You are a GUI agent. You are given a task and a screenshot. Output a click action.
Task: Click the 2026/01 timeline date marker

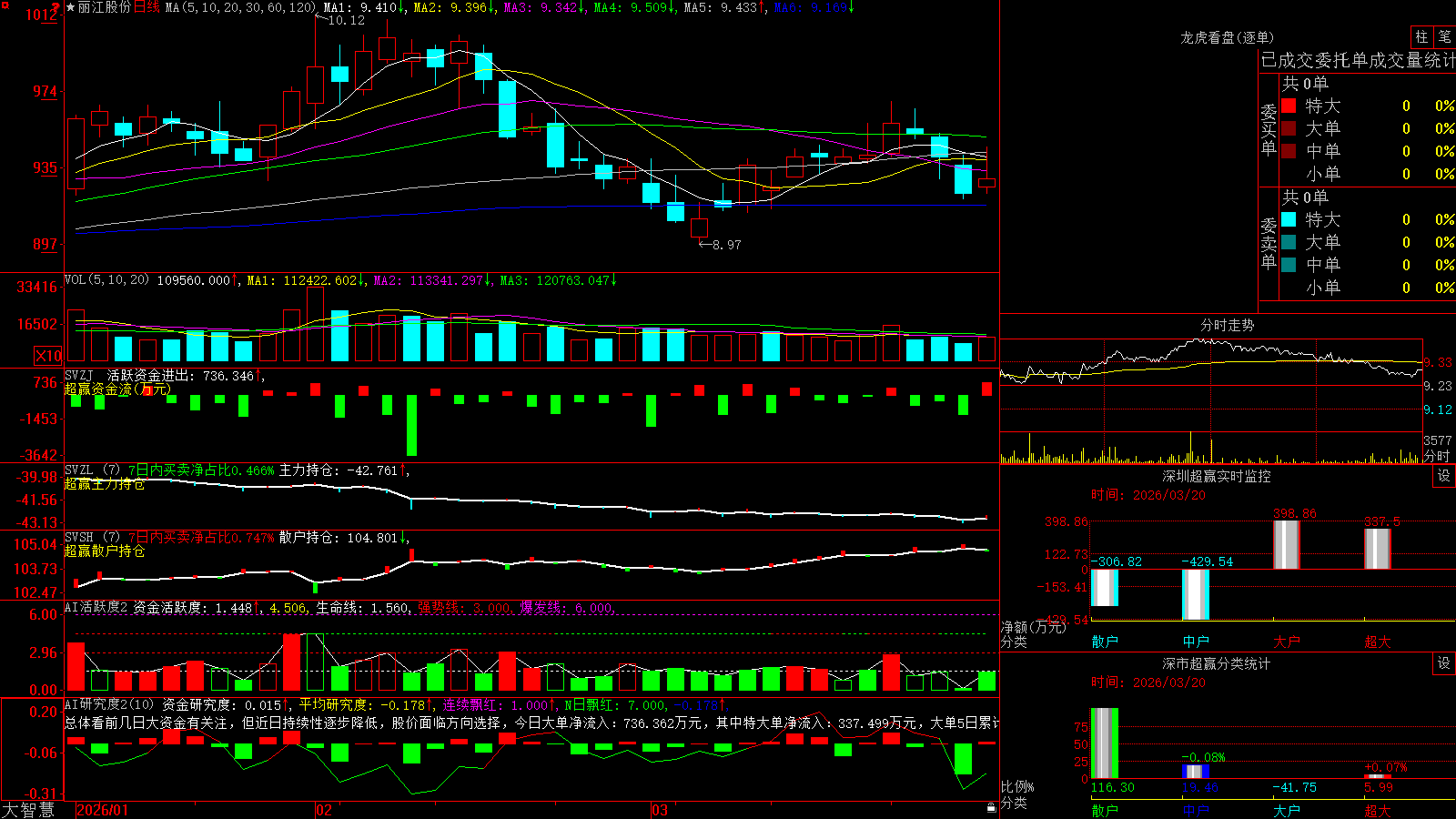(102, 810)
